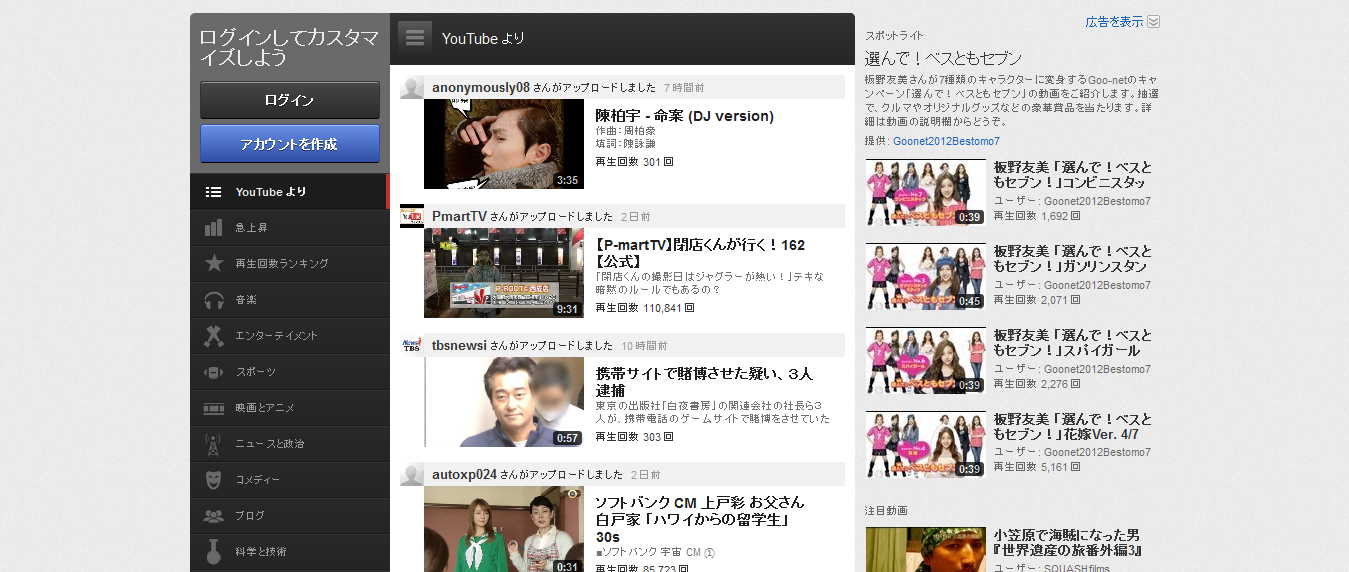Image resolution: width=1349 pixels, height=572 pixels.
Task: Open PmartTV uploader link
Action: click(460, 217)
